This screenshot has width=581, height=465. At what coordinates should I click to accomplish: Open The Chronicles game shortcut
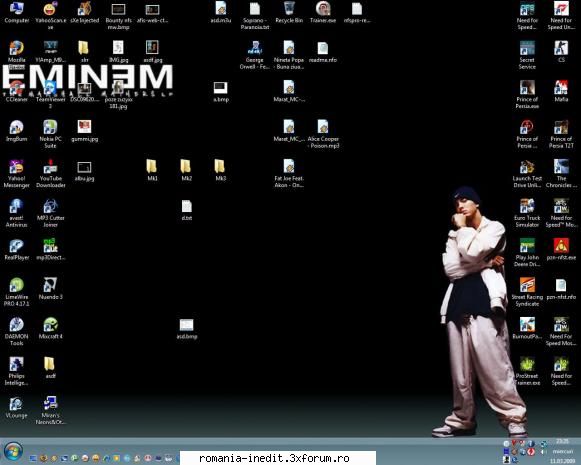point(561,173)
